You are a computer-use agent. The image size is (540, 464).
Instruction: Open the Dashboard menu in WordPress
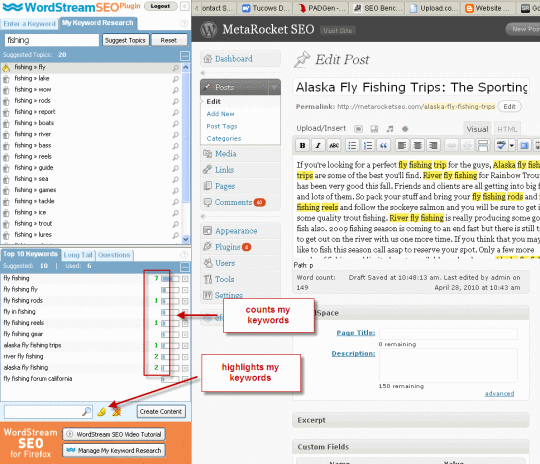tap(240, 59)
